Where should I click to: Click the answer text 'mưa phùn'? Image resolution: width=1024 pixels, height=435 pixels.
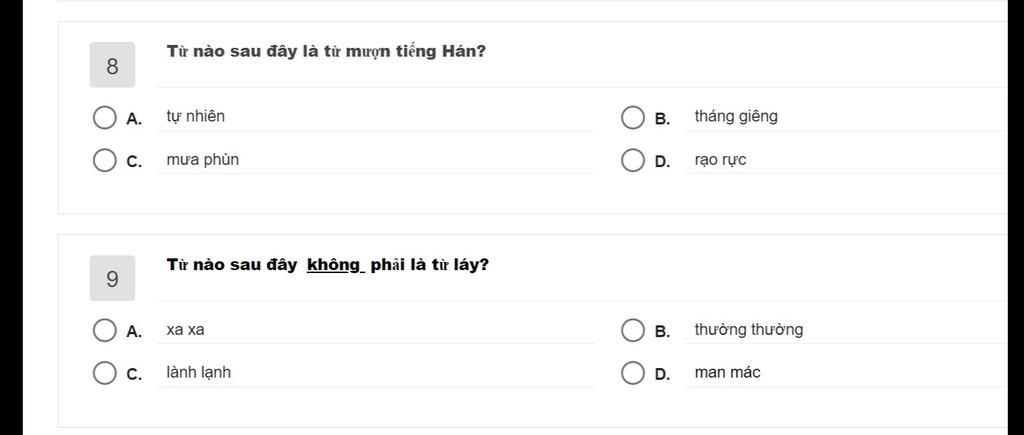tap(202, 160)
